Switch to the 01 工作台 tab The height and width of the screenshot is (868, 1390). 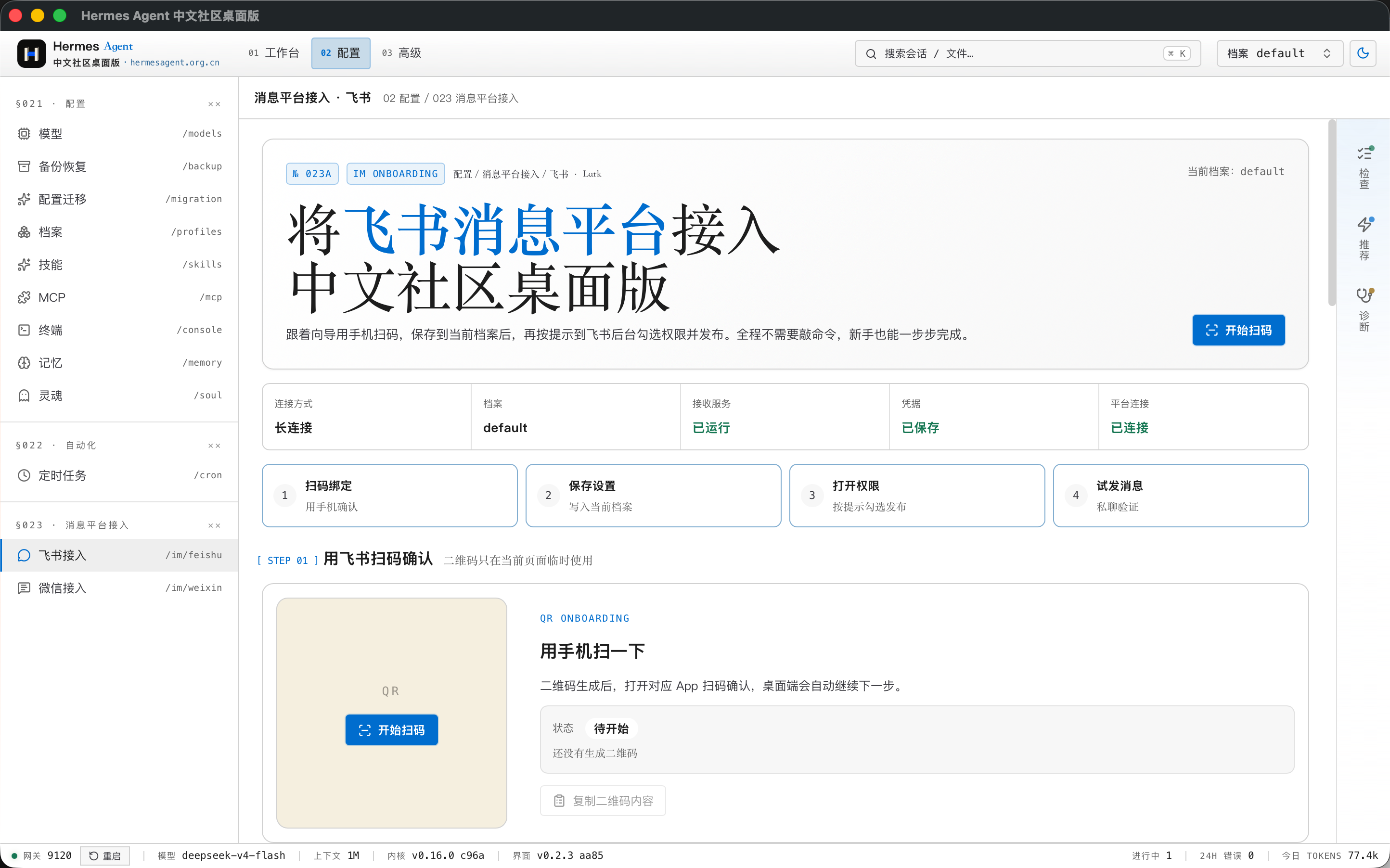[274, 53]
